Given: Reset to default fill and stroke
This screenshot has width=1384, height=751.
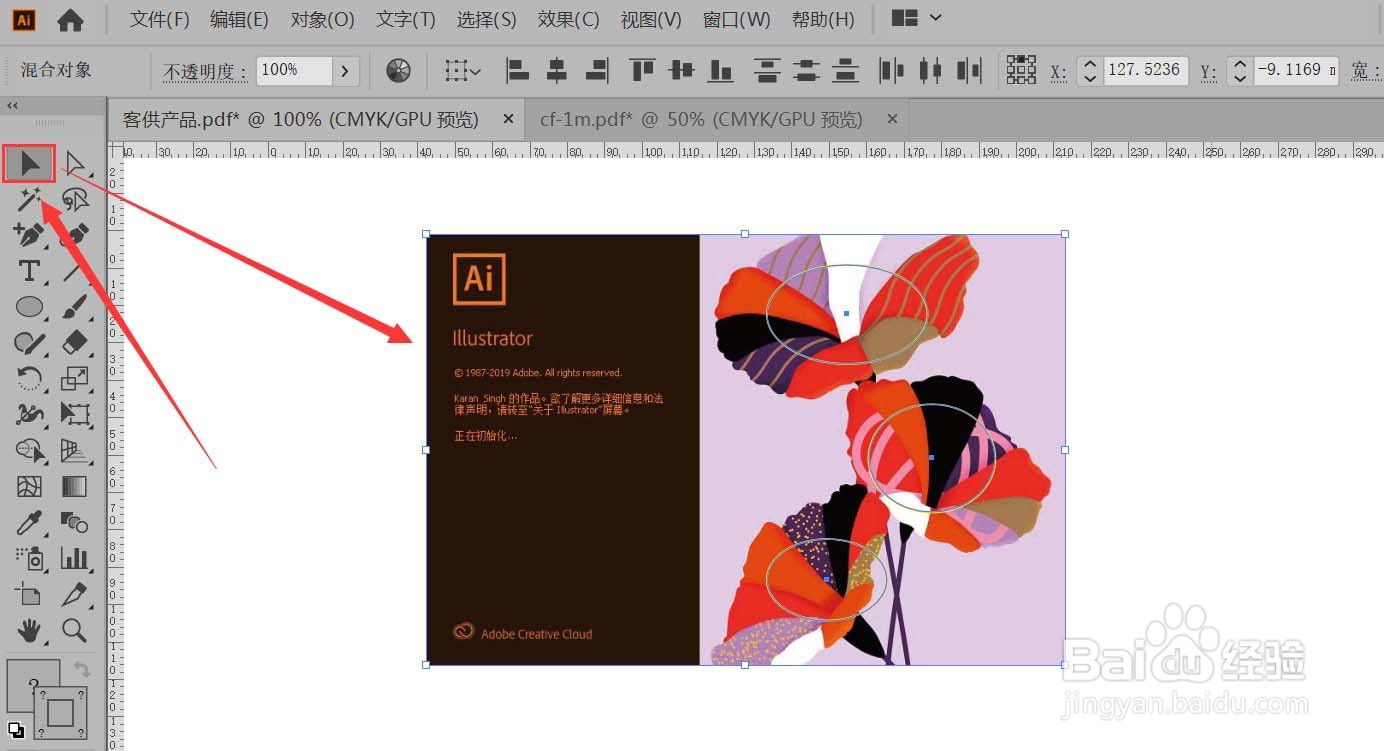Looking at the screenshot, I should (15, 730).
